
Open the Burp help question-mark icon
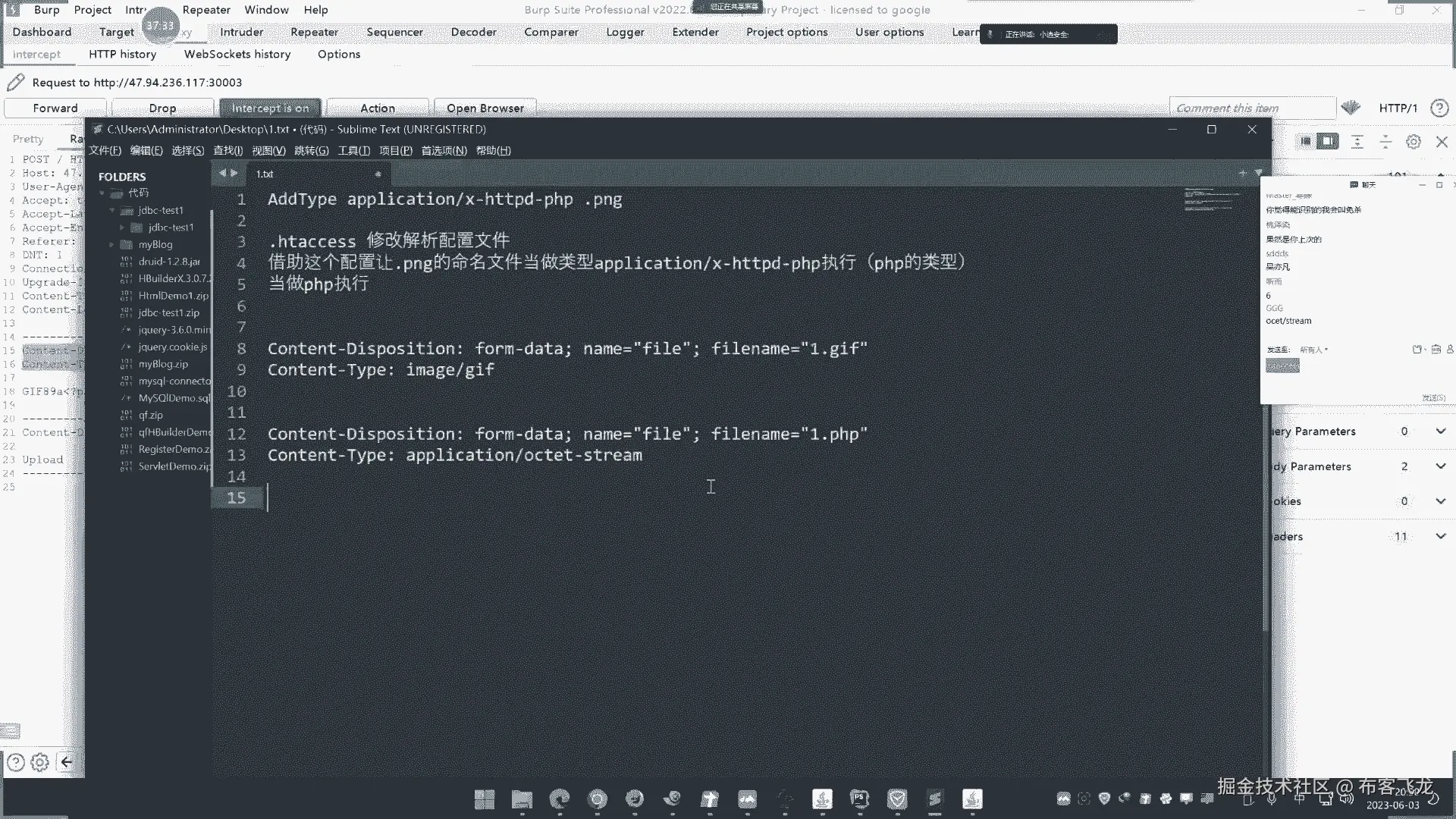tap(1439, 108)
